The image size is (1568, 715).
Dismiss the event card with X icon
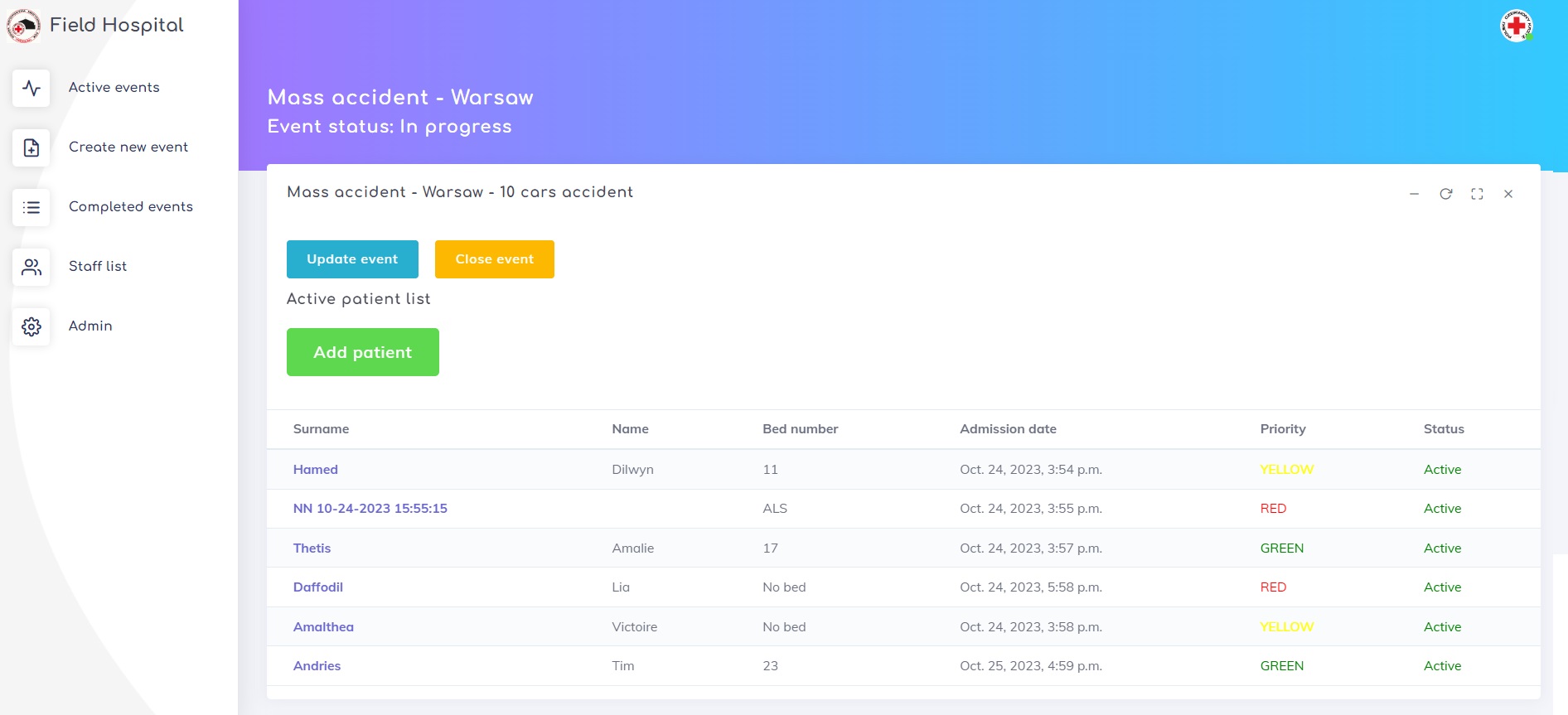coord(1508,194)
